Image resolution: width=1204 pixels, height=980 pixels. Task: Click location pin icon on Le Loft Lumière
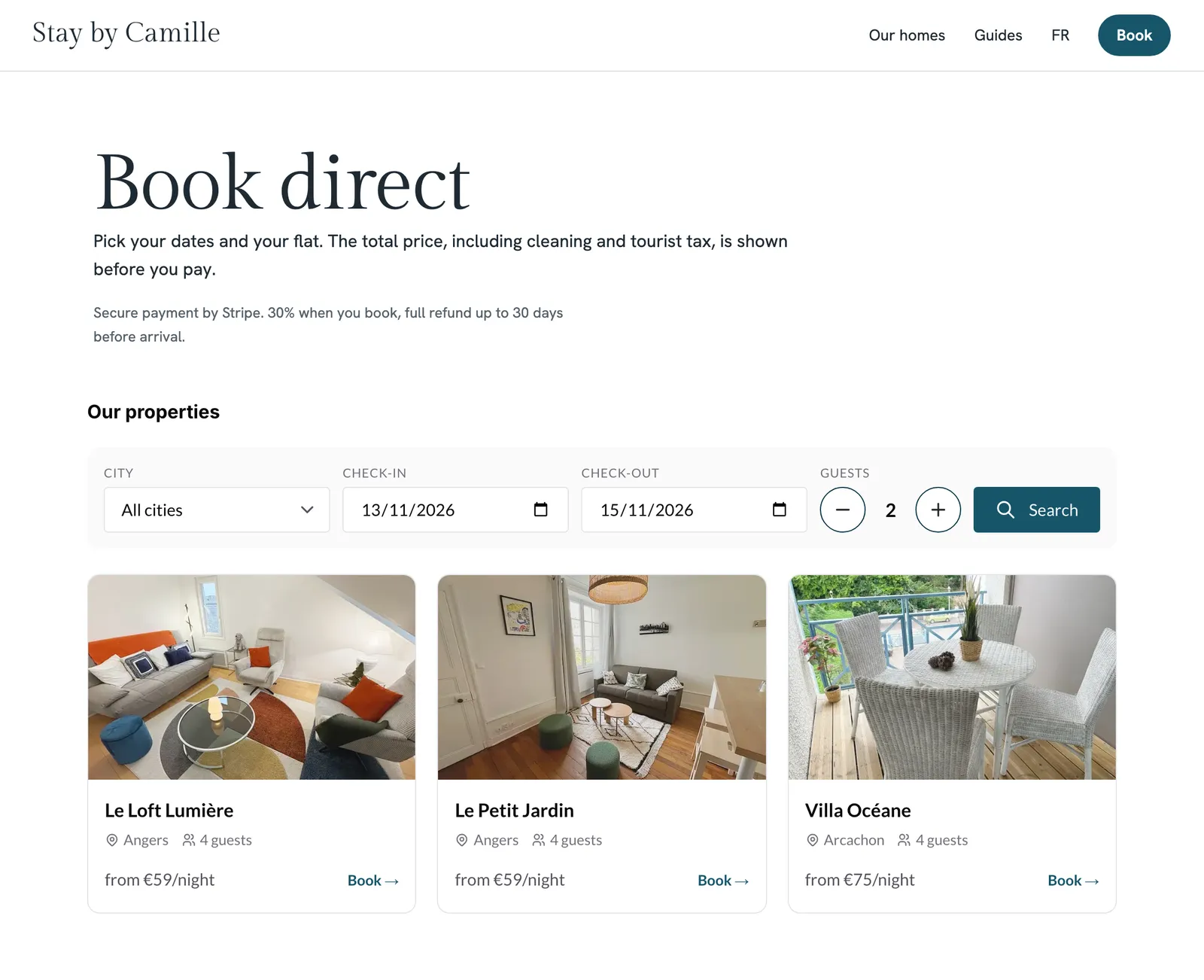[x=112, y=840]
